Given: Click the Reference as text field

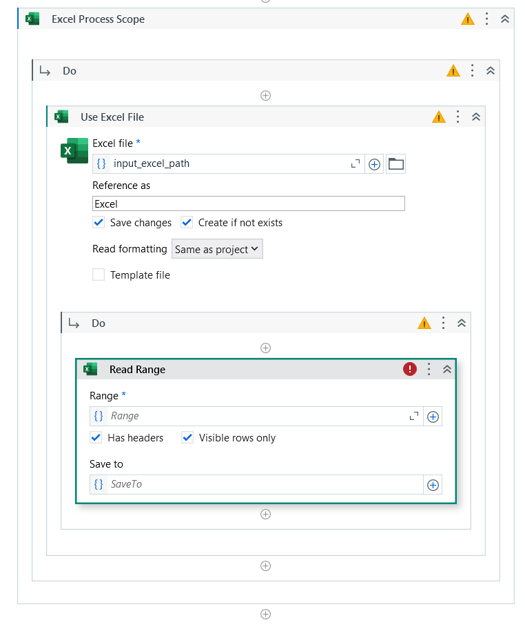Looking at the screenshot, I should point(248,204).
